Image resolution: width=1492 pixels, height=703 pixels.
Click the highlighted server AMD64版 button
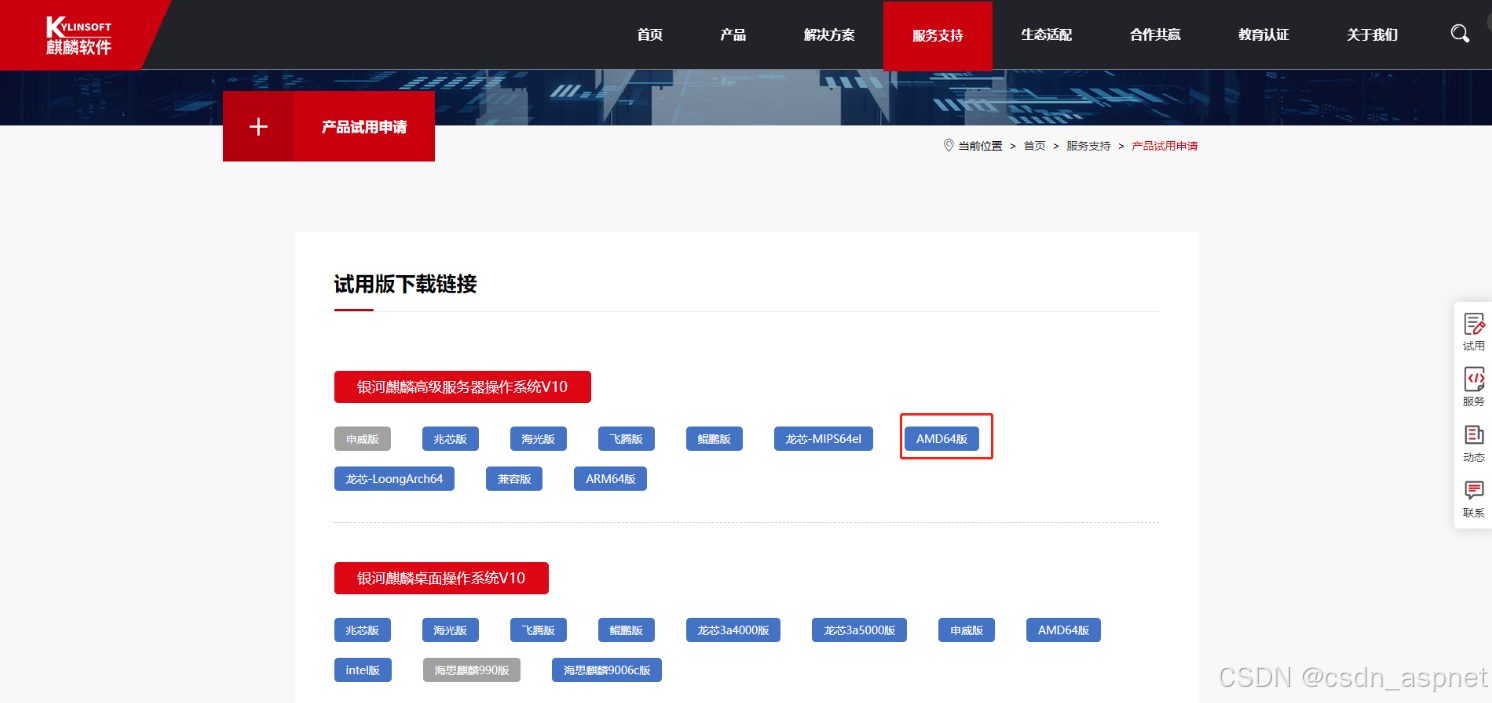pyautogui.click(x=942, y=439)
